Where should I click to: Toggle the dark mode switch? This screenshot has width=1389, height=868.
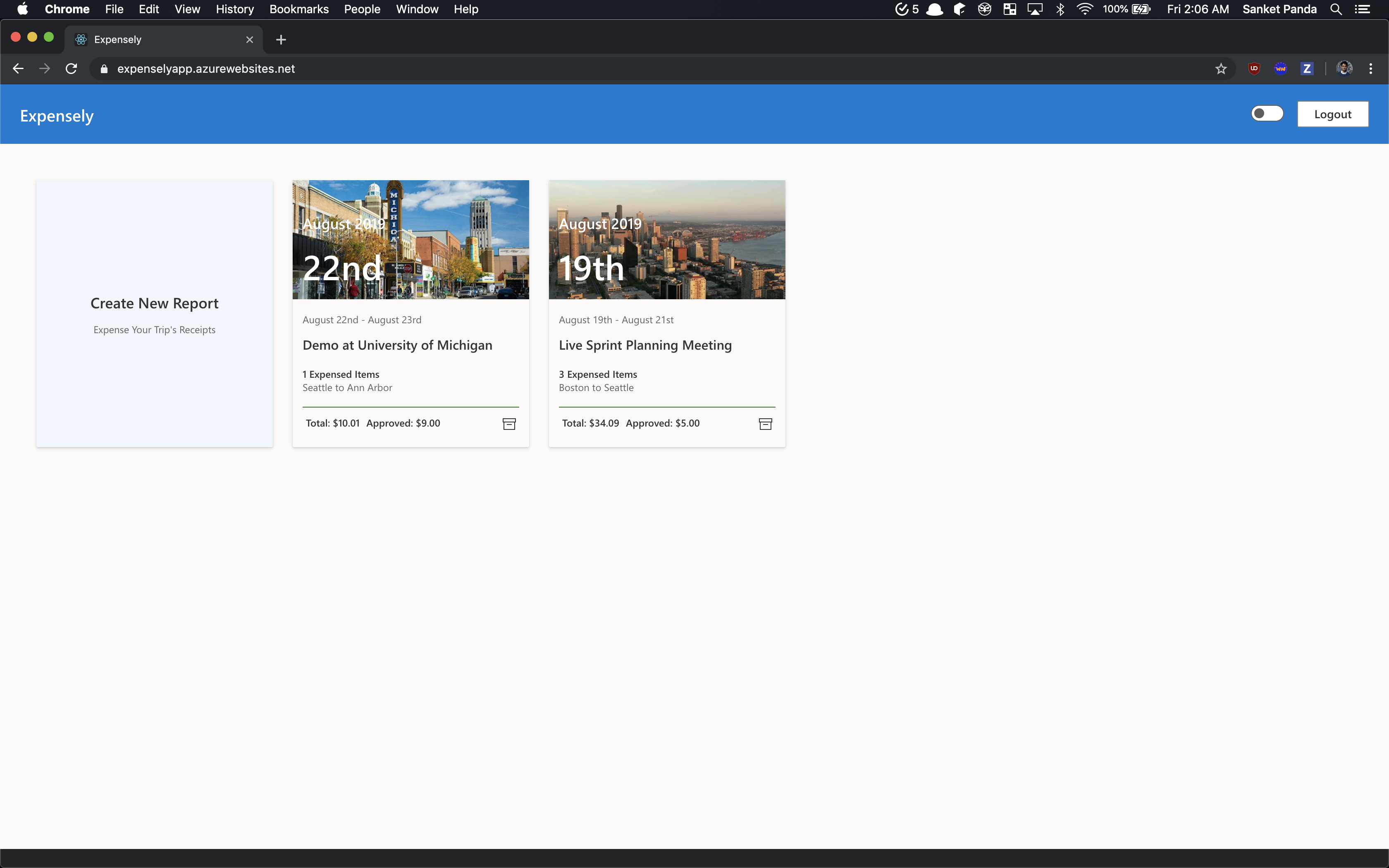(1267, 114)
